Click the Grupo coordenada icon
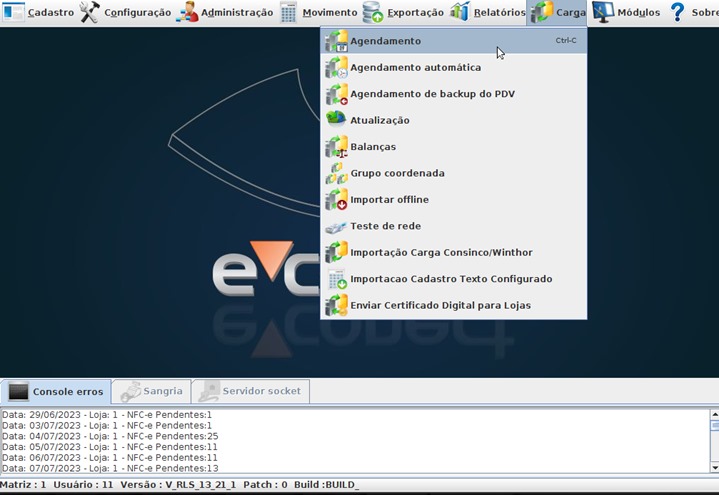Image resolution: width=719 pixels, height=495 pixels. (x=336, y=173)
